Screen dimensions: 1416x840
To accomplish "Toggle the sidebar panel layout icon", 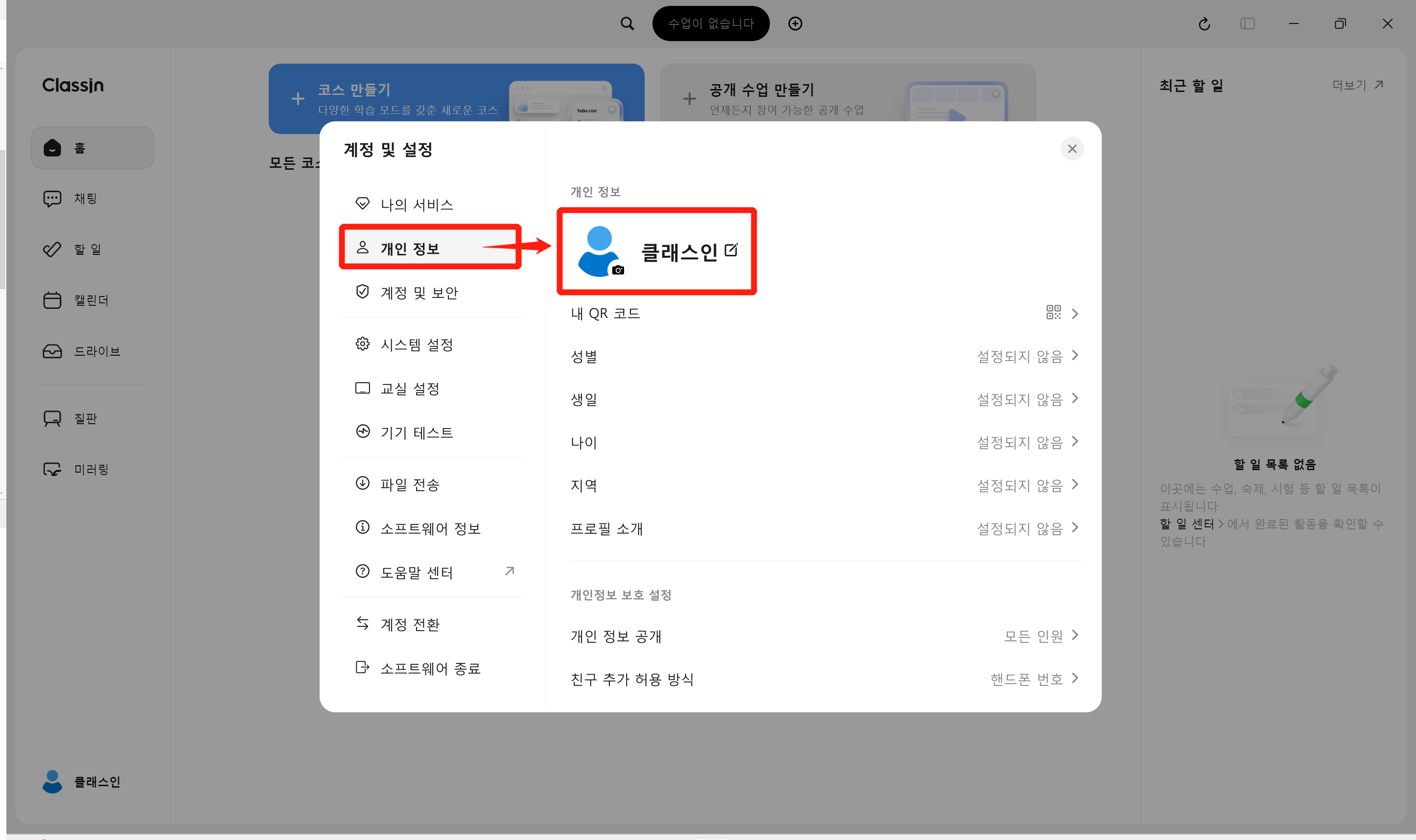I will (x=1247, y=24).
